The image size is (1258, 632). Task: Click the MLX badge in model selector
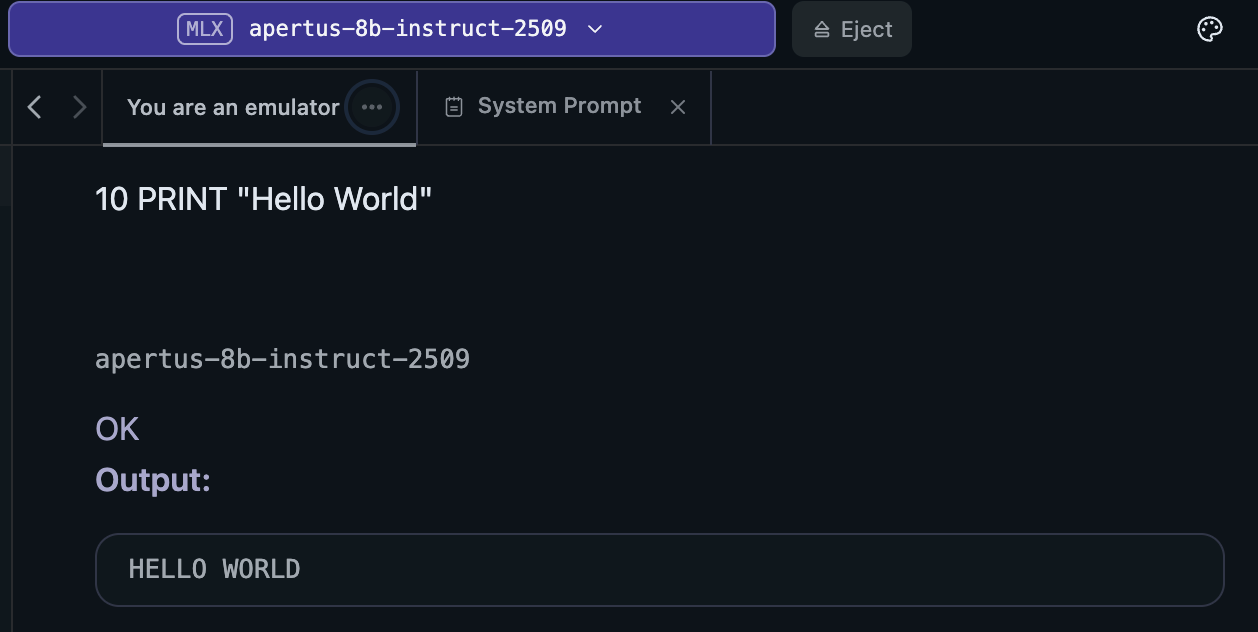click(x=205, y=29)
